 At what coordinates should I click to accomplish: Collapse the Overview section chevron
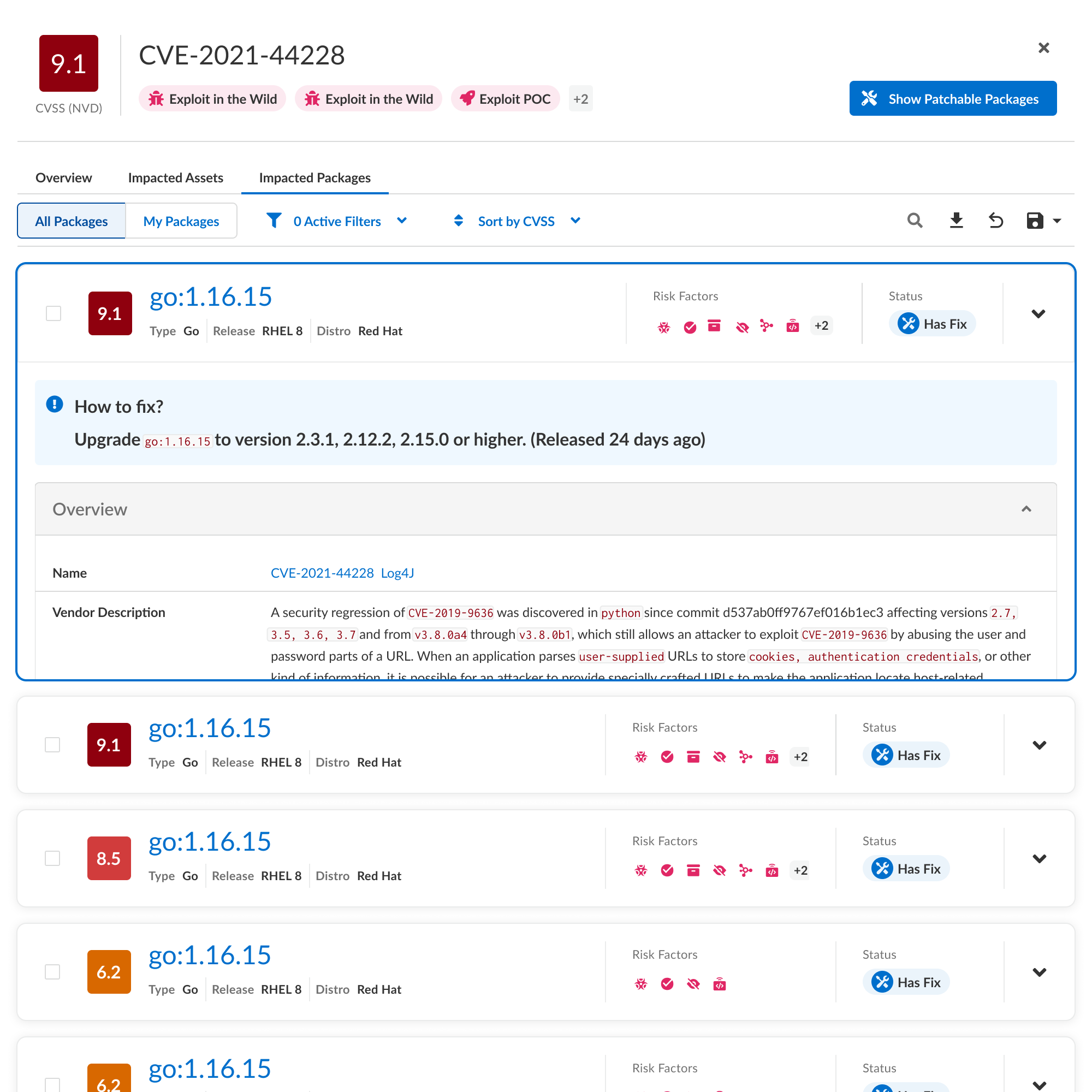pos(1026,509)
